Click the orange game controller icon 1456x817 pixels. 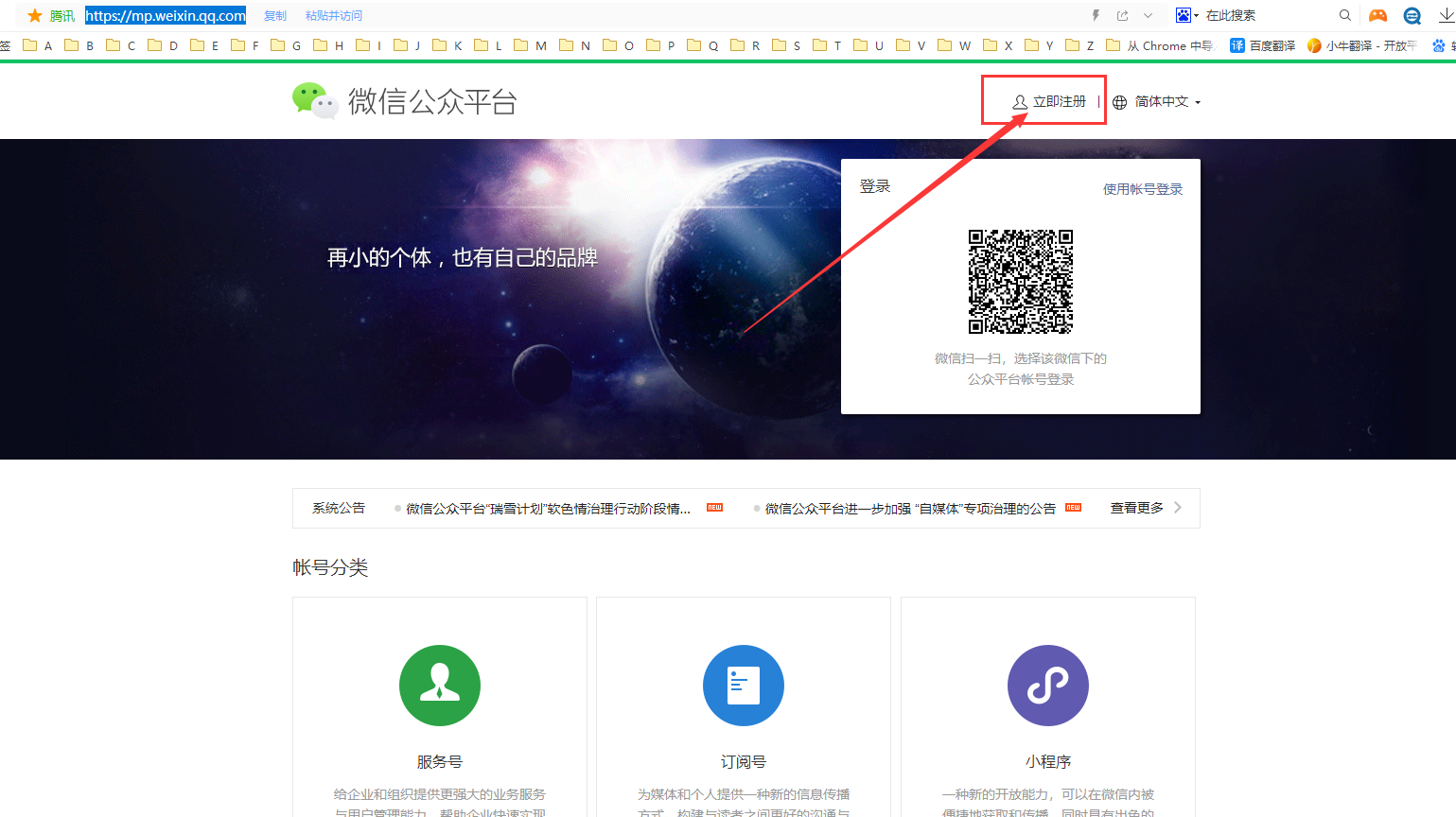[x=1378, y=15]
